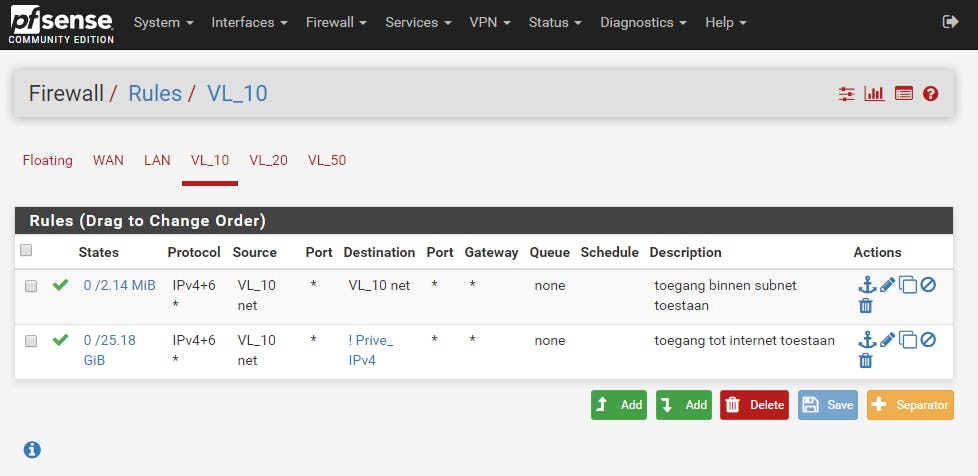978x476 pixels.
Task: Open the Prive_IPv4 alias link
Action: [x=370, y=350]
